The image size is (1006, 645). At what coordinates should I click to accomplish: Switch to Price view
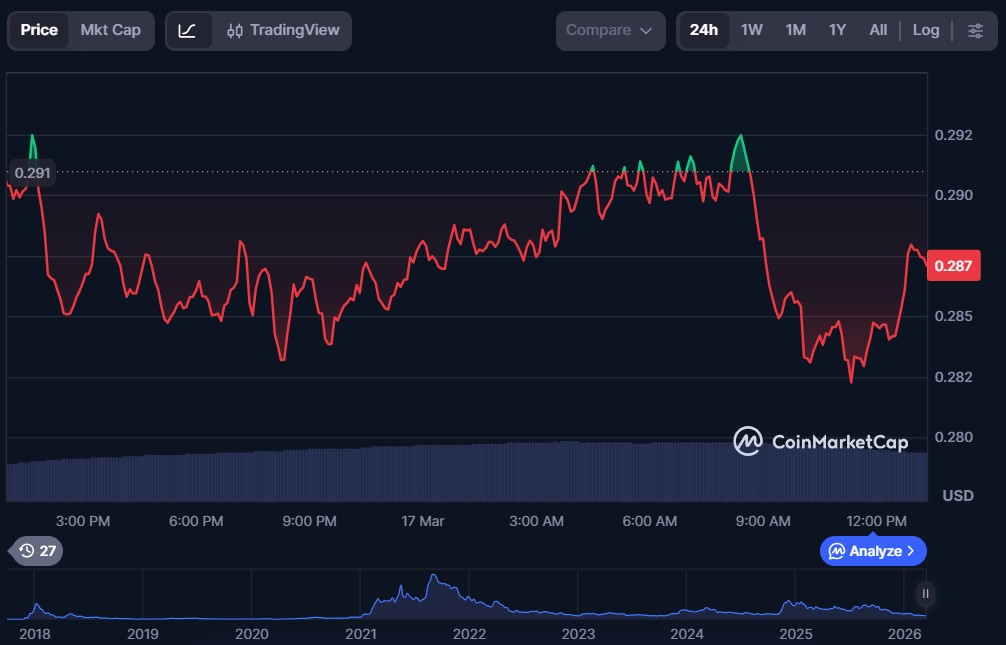(39, 30)
